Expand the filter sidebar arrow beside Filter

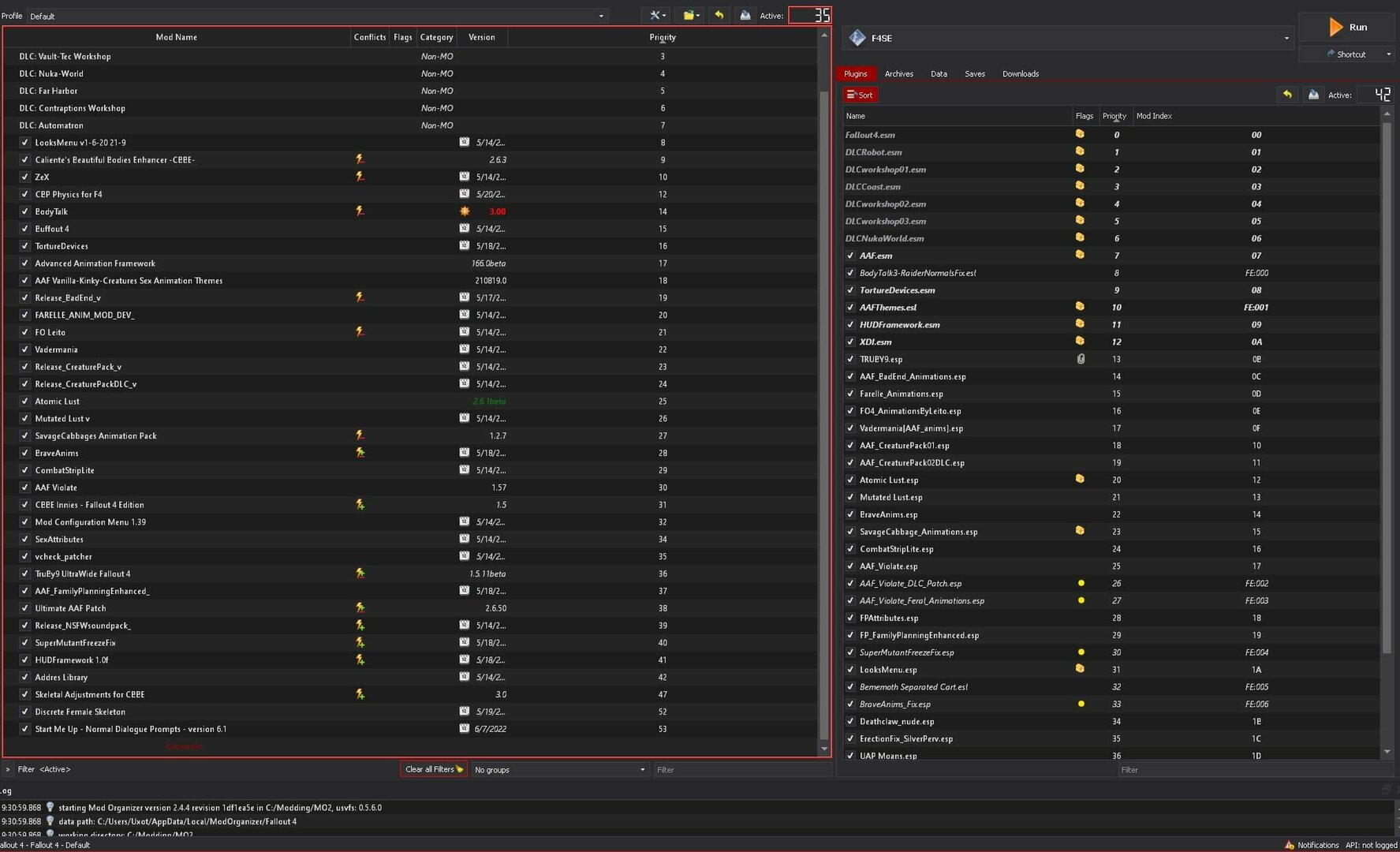point(8,769)
